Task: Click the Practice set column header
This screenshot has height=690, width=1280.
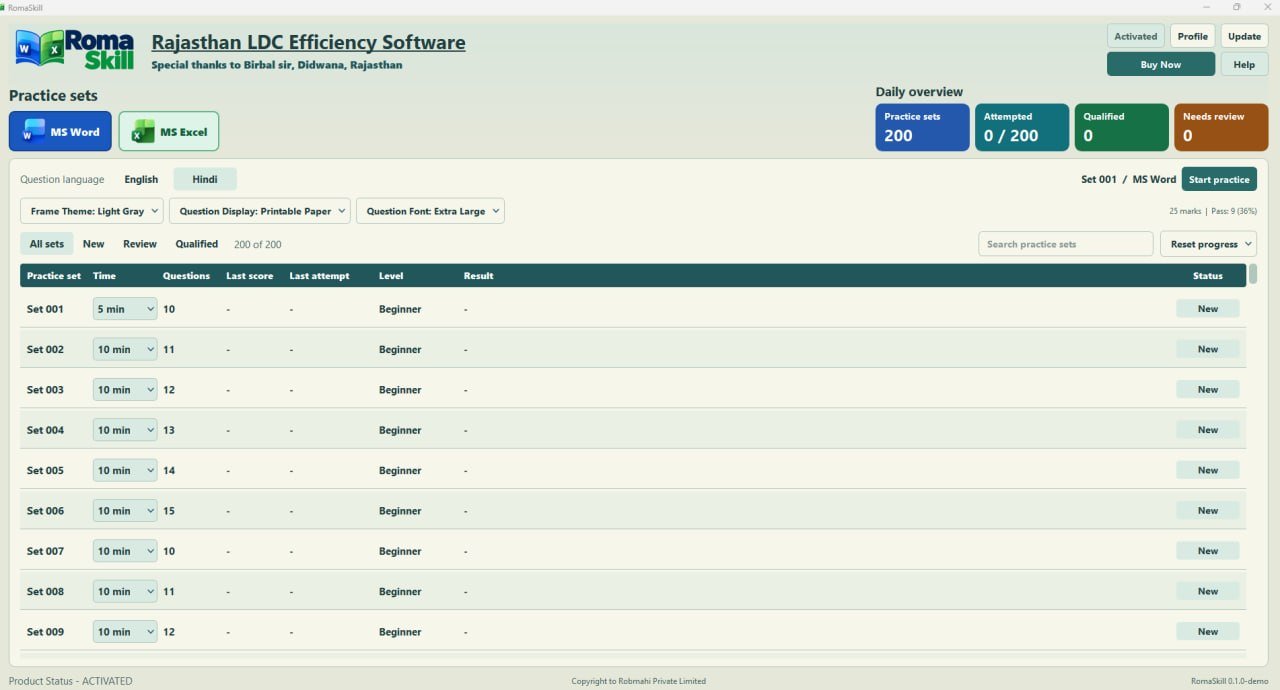Action: point(54,276)
